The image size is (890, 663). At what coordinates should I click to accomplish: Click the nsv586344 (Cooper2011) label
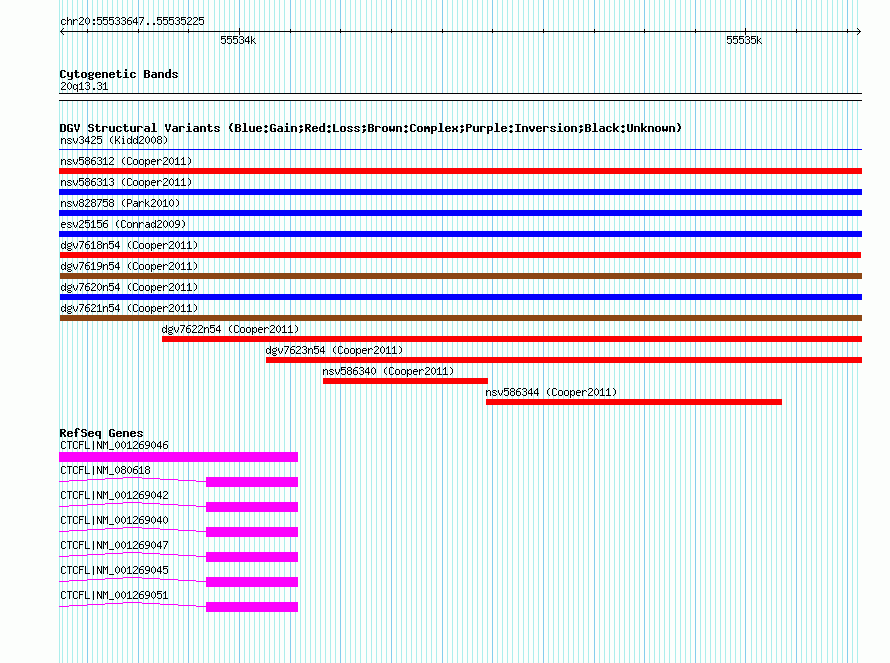tap(551, 392)
